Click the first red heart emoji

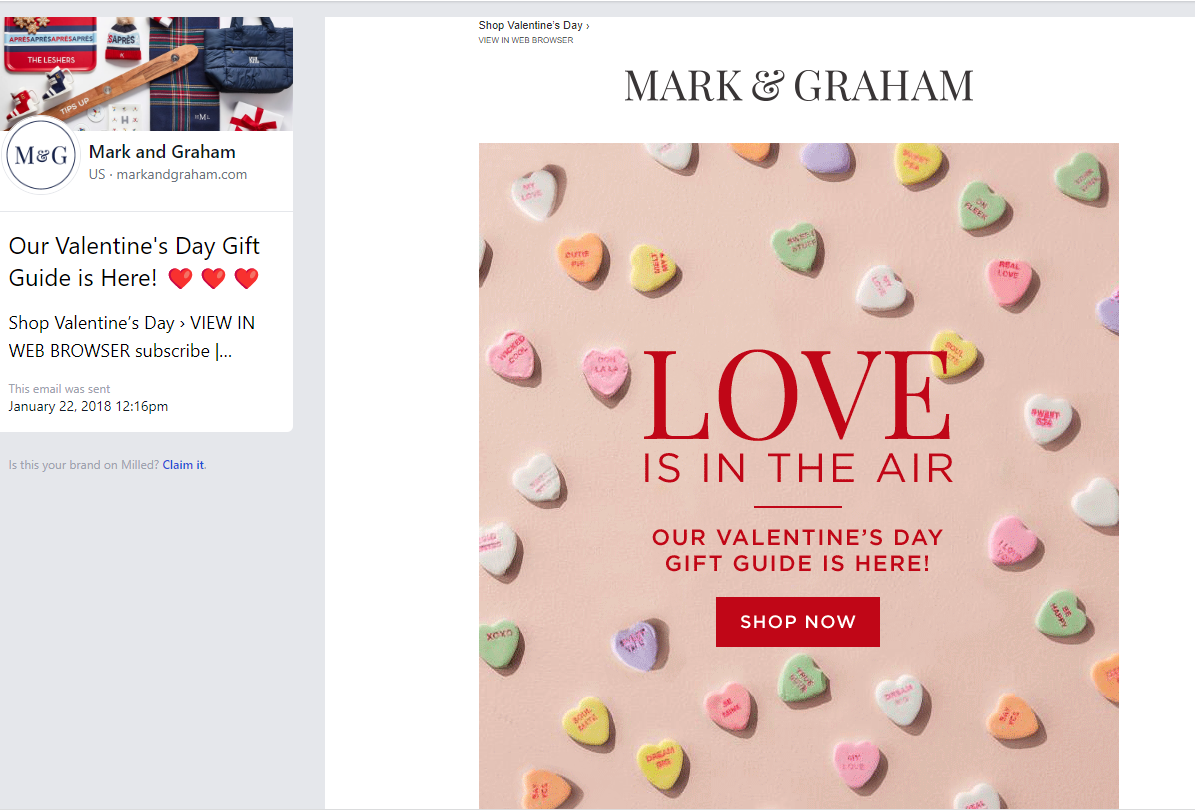pos(180,278)
